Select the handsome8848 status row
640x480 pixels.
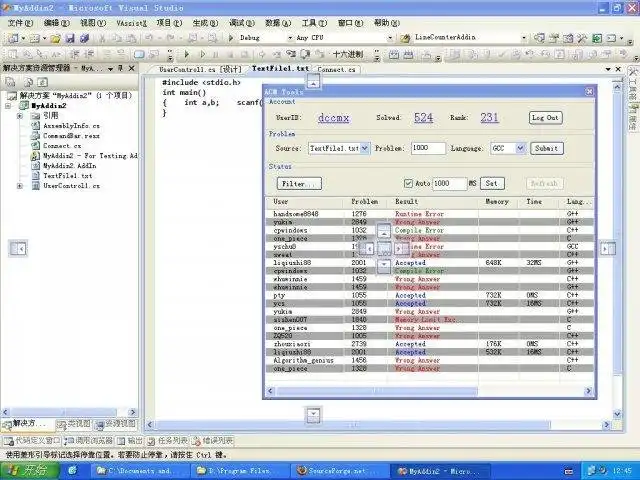tap(430, 214)
